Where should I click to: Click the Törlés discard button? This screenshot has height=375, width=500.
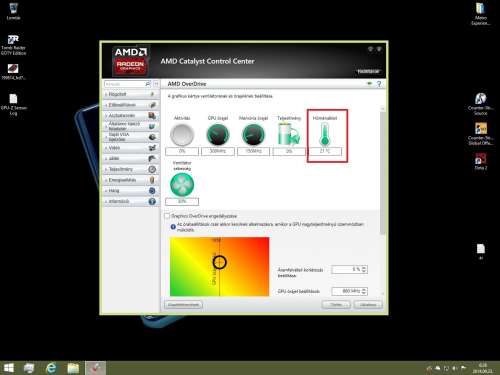click(336, 305)
